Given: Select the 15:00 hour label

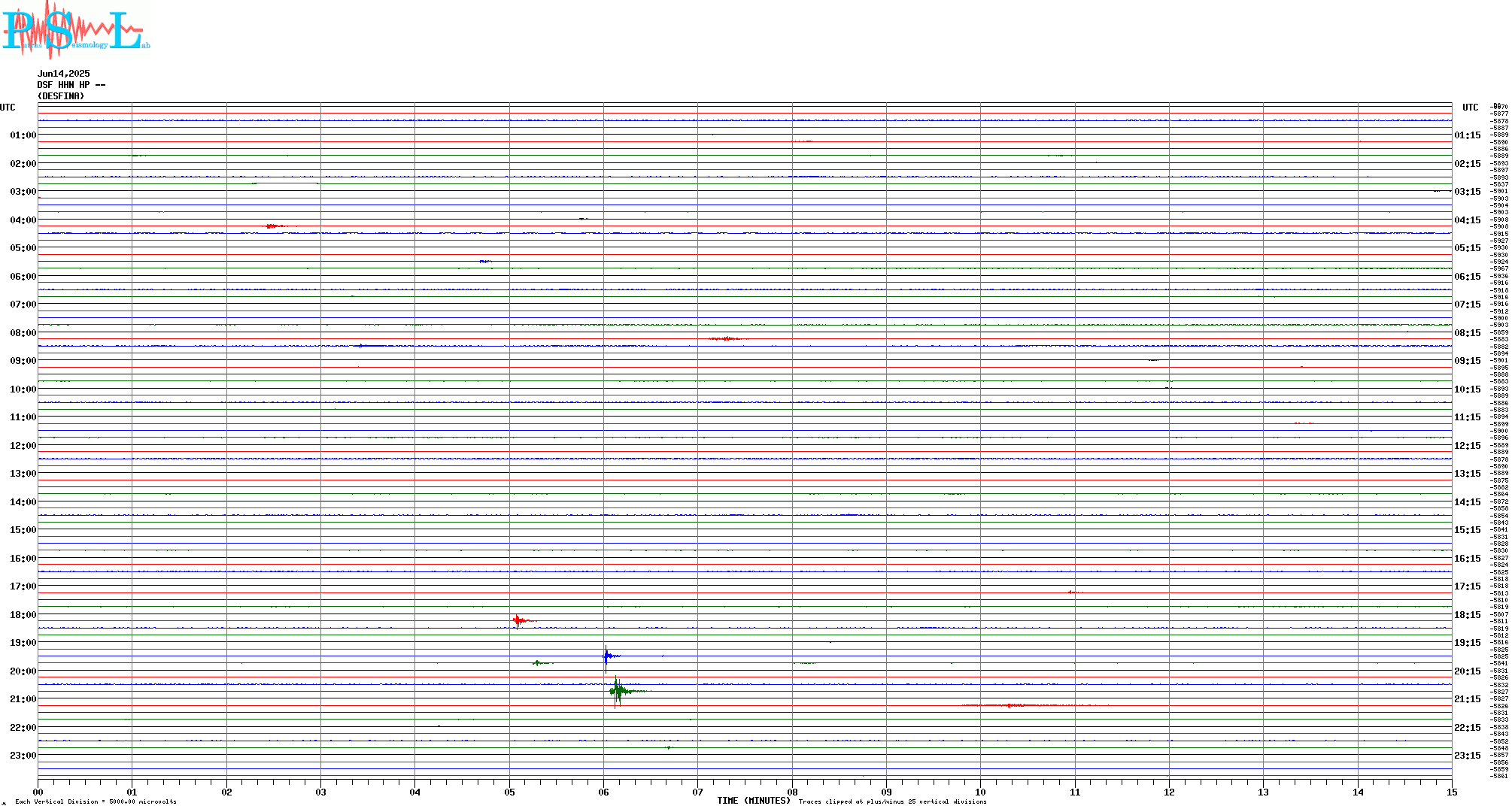Looking at the screenshot, I should tap(23, 530).
